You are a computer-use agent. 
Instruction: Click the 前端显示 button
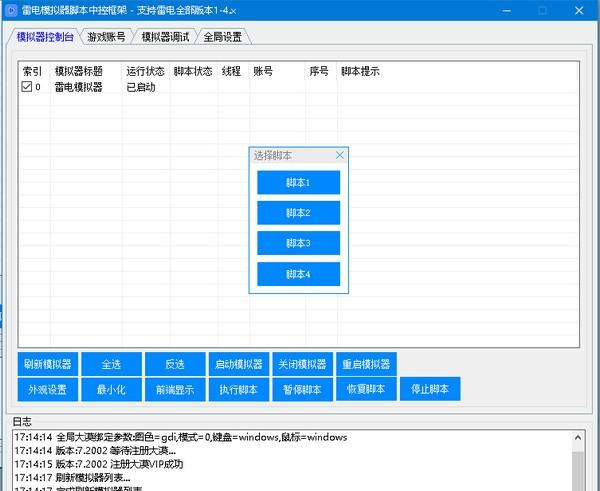point(175,390)
